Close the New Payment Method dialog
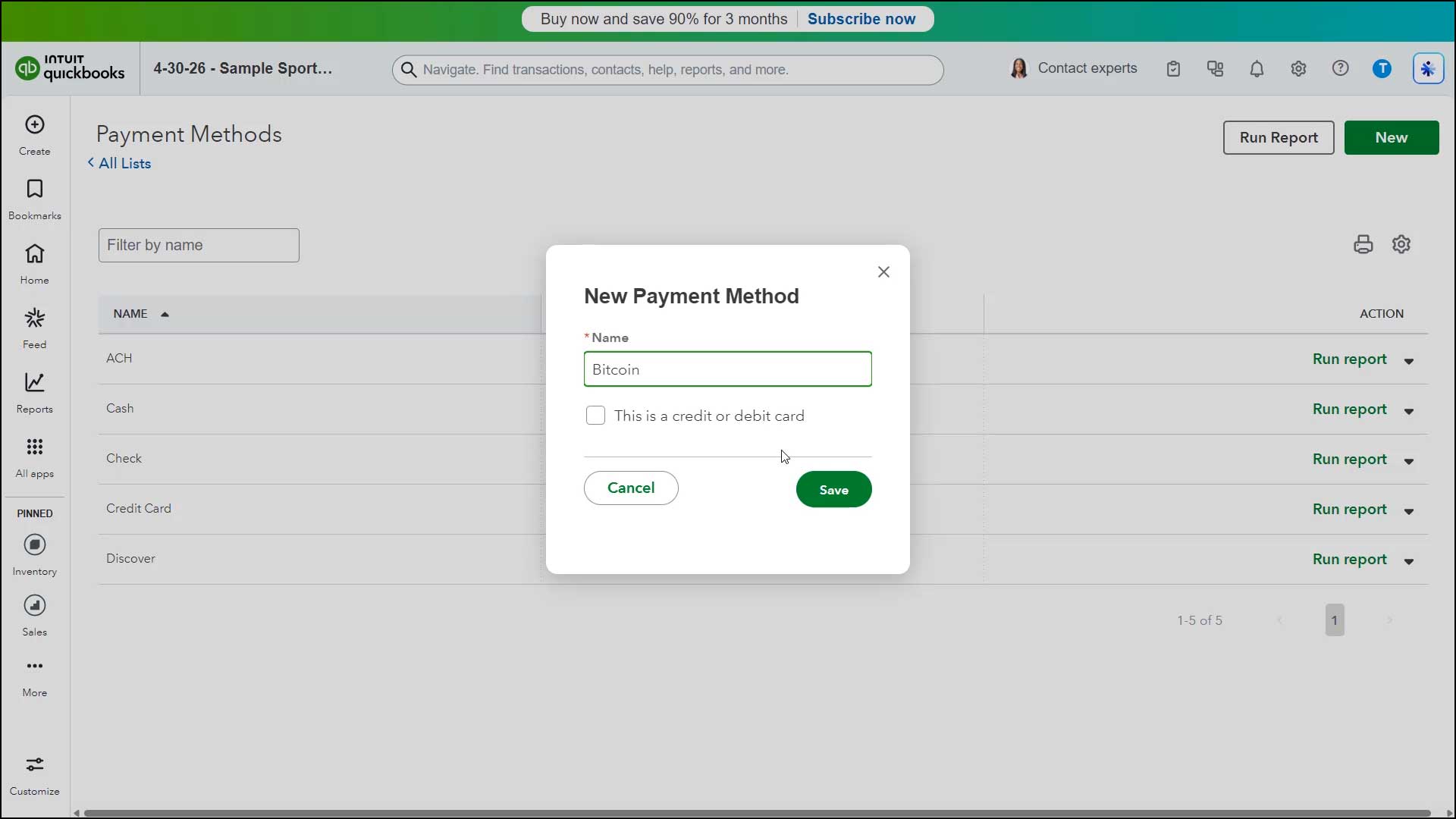The image size is (1456, 819). (883, 272)
